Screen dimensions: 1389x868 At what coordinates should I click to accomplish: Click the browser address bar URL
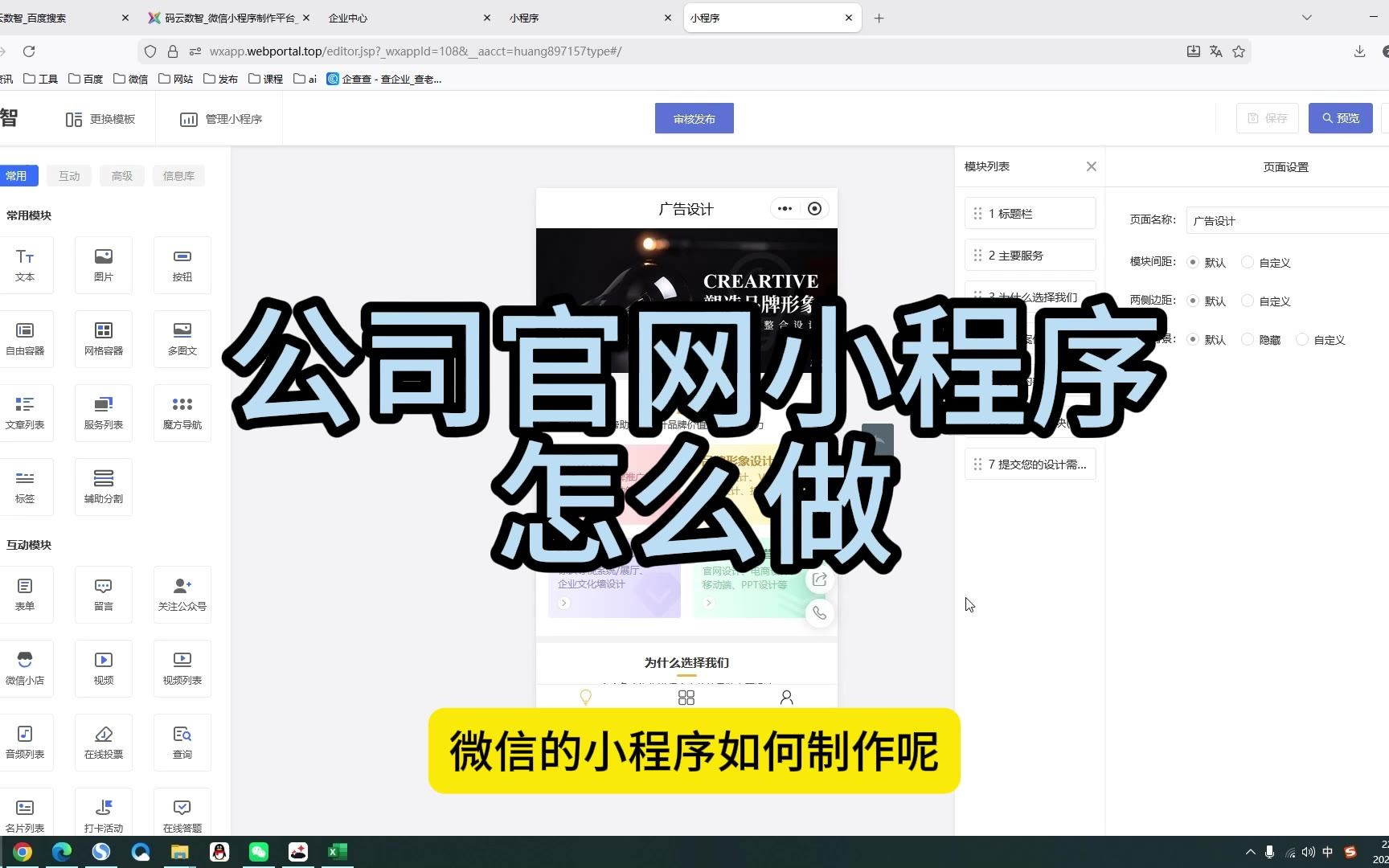click(416, 51)
